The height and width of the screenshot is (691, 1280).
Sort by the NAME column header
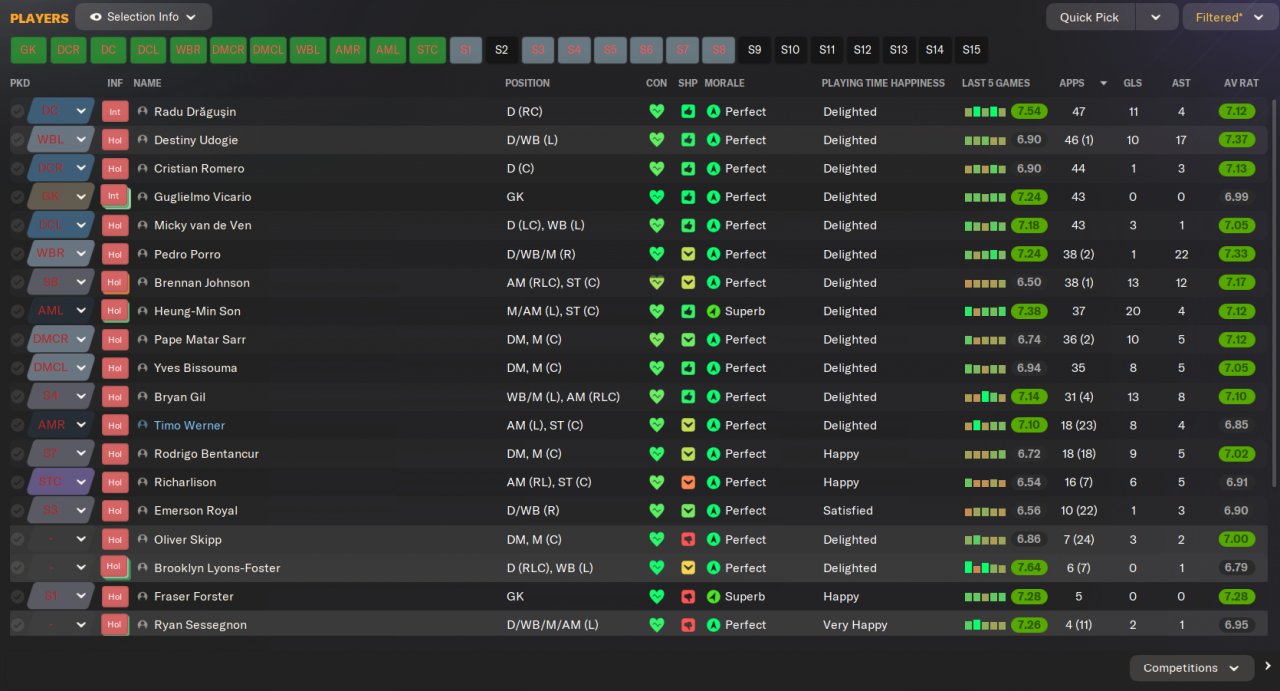click(147, 83)
